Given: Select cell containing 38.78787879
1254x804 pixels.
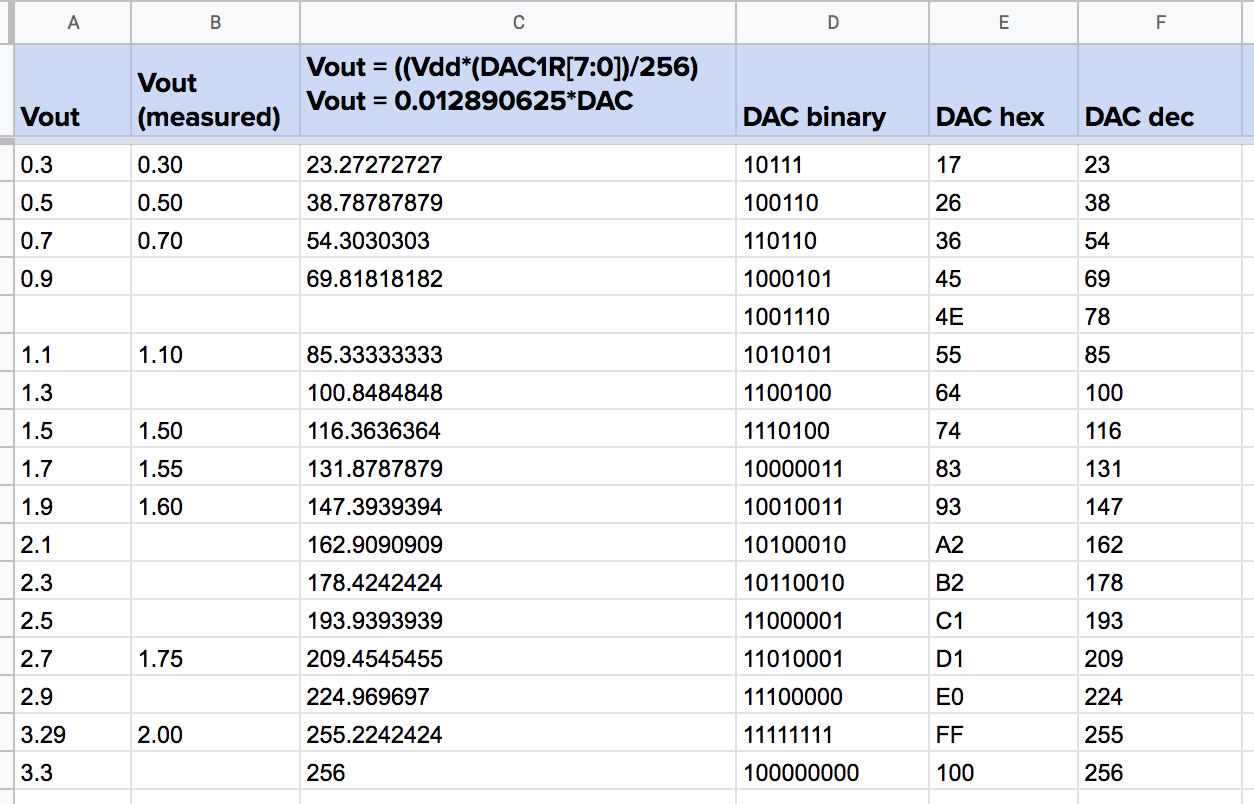Looking at the screenshot, I should pos(518,203).
